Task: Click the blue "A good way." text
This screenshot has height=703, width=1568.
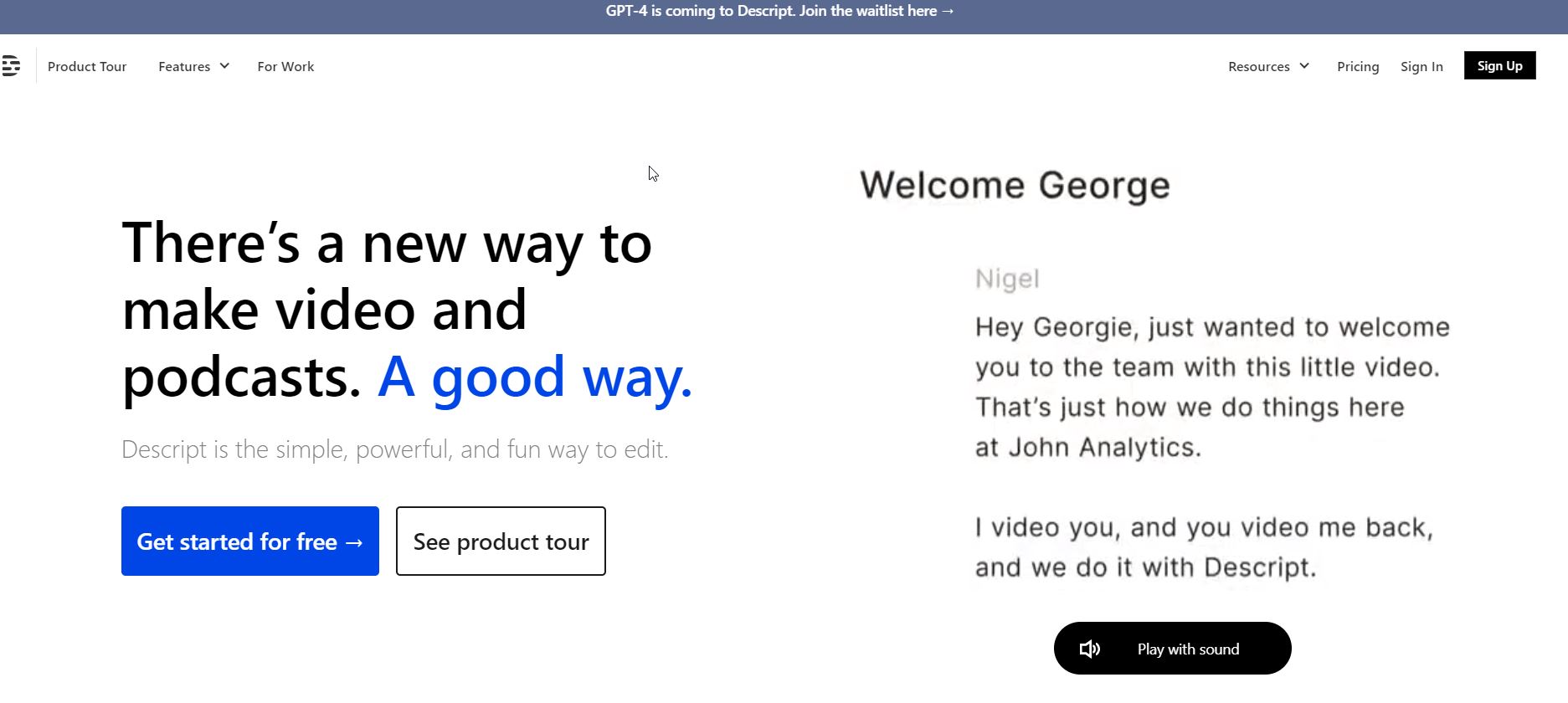Action: [535, 377]
